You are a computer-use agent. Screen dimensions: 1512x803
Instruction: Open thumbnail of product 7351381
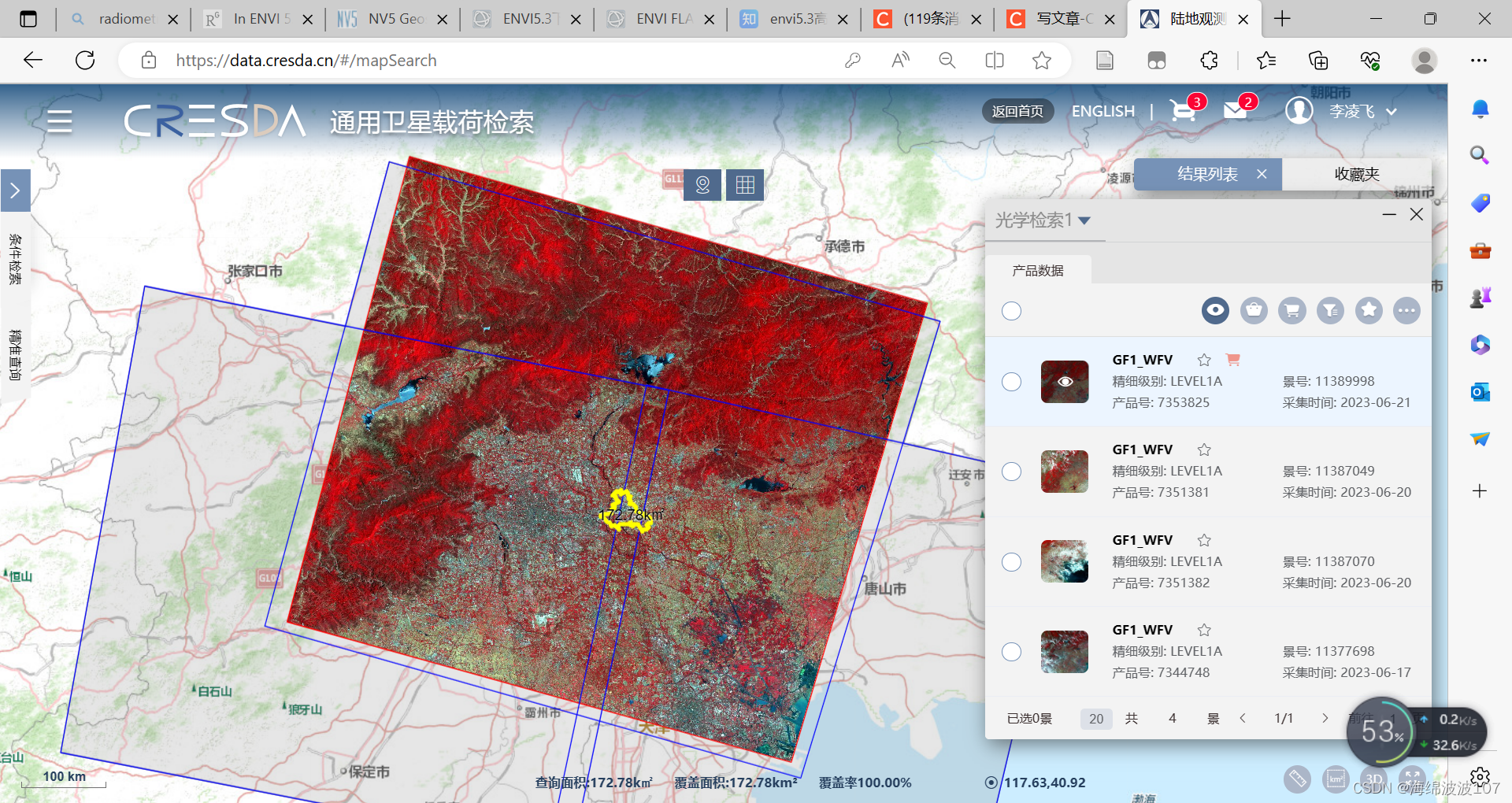(x=1065, y=472)
